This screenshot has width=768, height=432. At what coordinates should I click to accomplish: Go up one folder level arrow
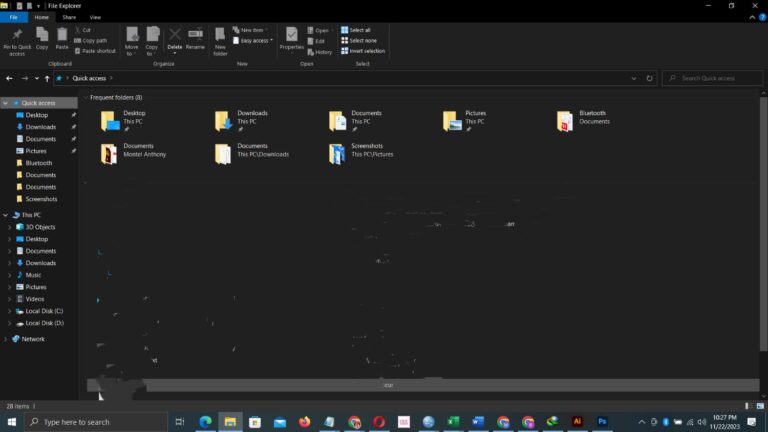tap(47, 78)
